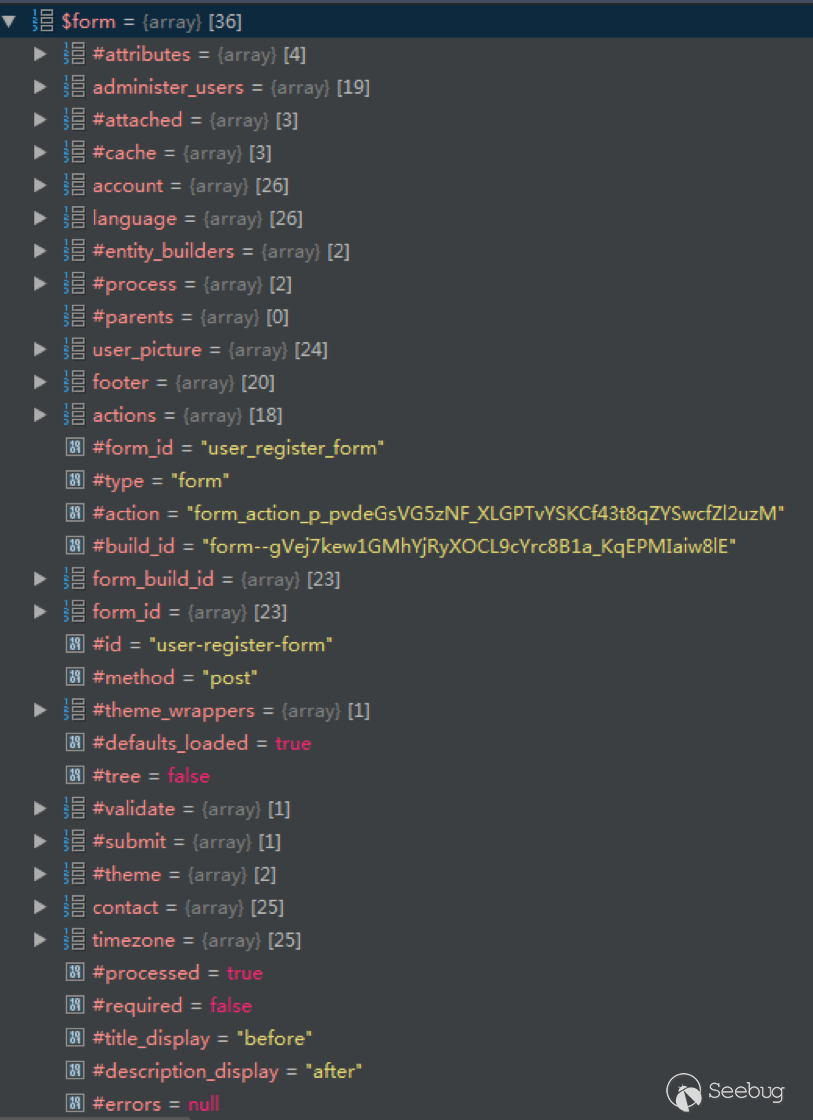813x1120 pixels.
Task: Click the array icon beside $form
Action: pyautogui.click(x=43, y=21)
